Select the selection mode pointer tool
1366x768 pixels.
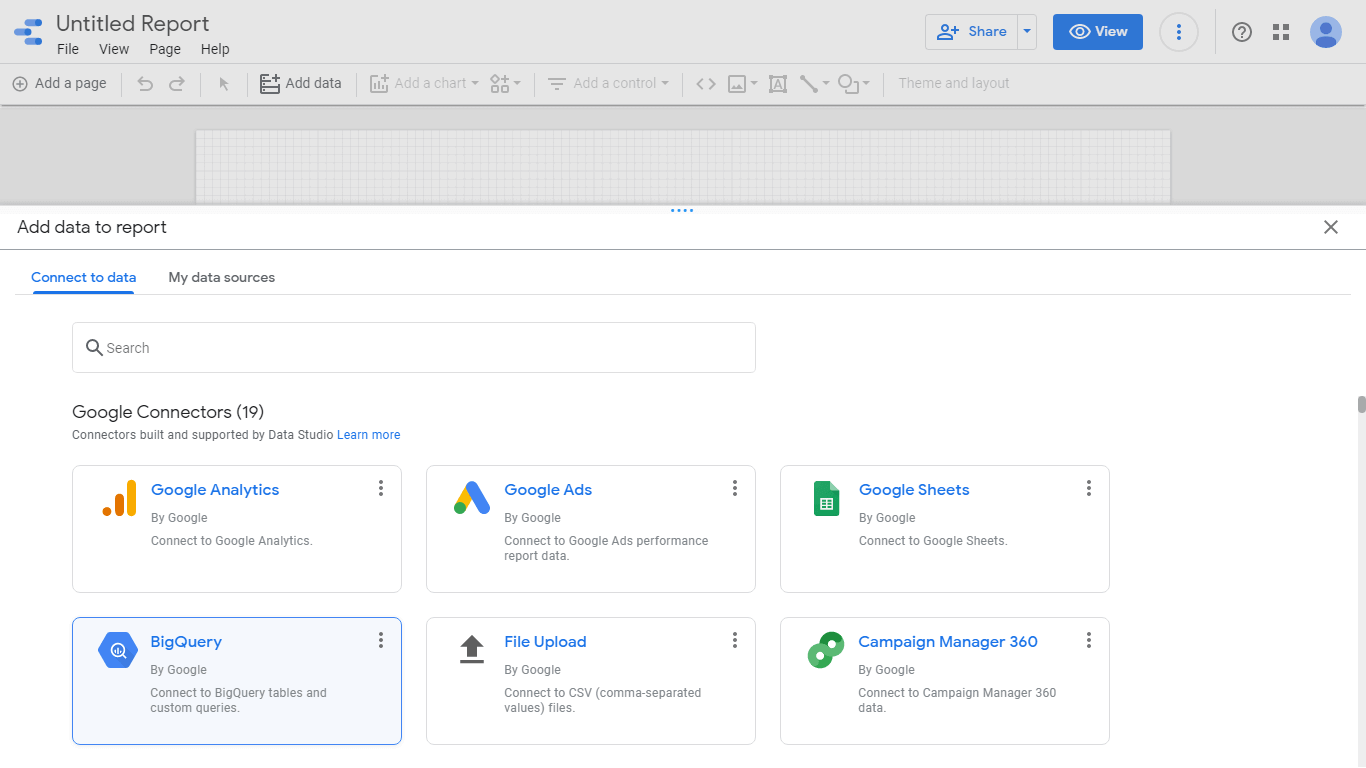(224, 84)
